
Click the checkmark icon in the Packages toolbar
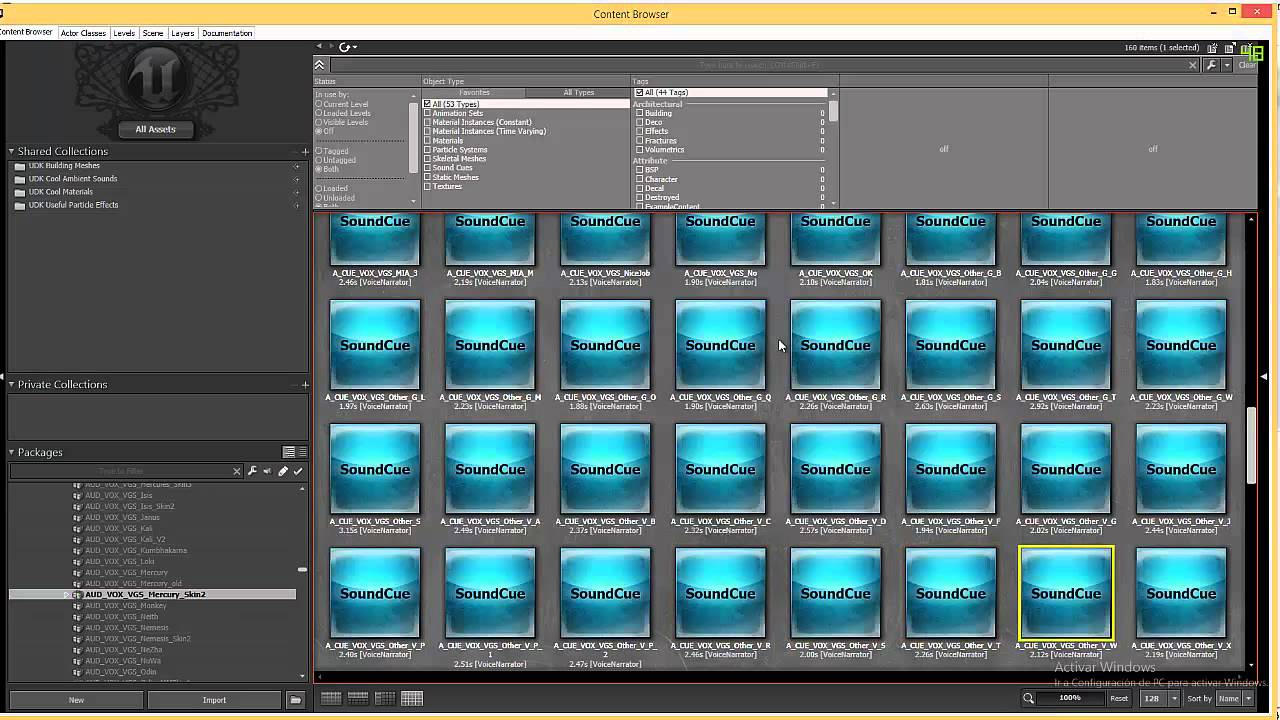pos(298,471)
